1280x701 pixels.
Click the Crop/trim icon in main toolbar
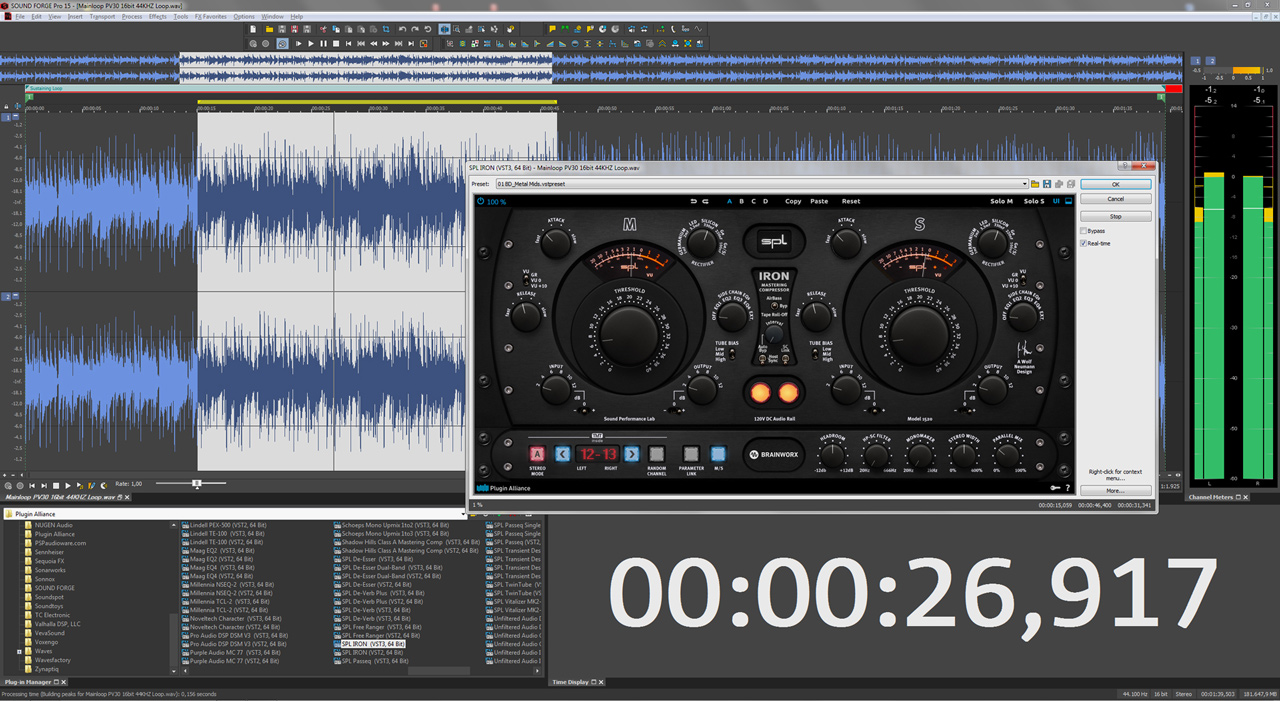(385, 29)
